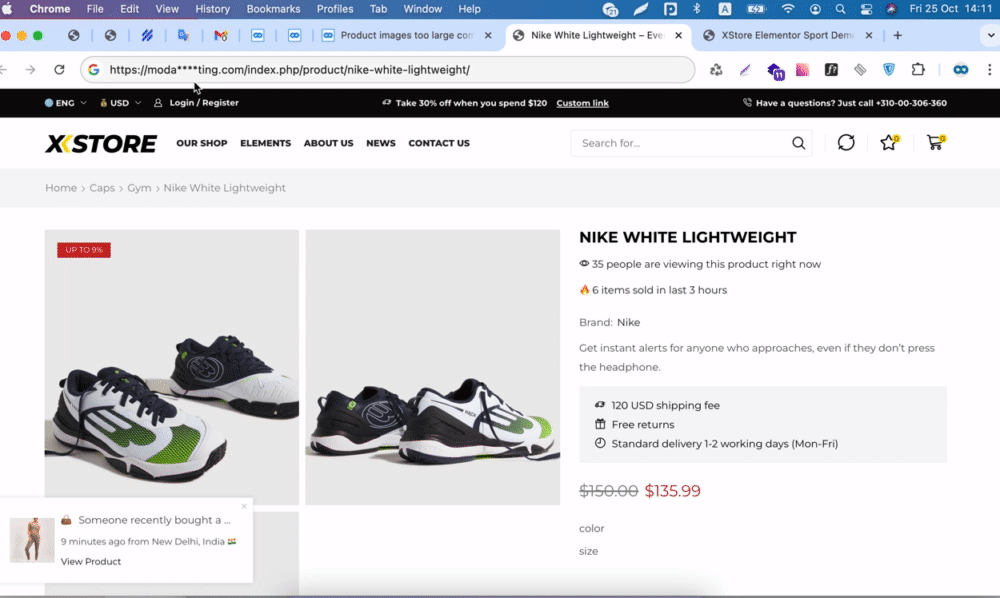Close the Nike White Lightweight tab
Screen dimensions: 1000x598
coord(679,36)
